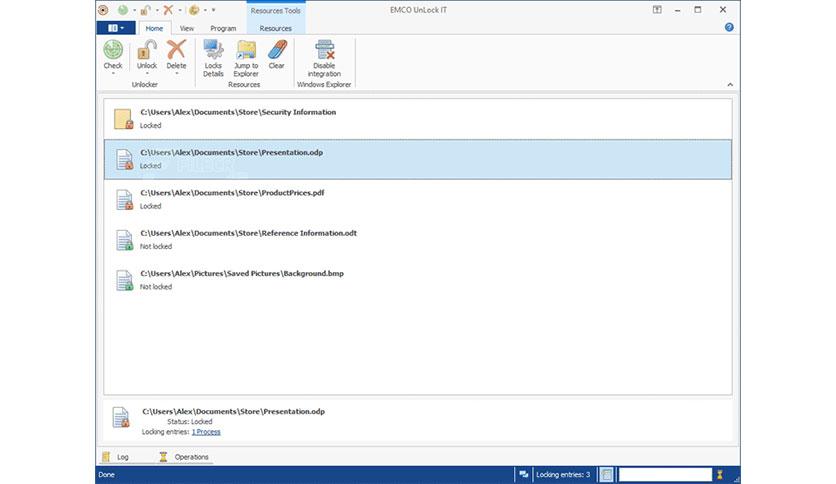836x484 pixels.
Task: Close the EMCO UnLock IT window
Action: [x=723, y=10]
